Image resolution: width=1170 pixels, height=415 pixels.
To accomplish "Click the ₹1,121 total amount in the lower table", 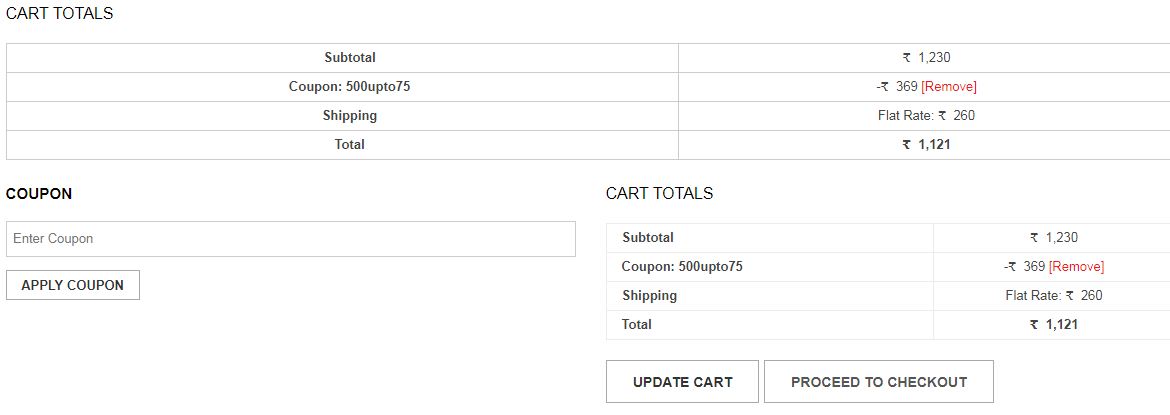I will pos(1054,325).
